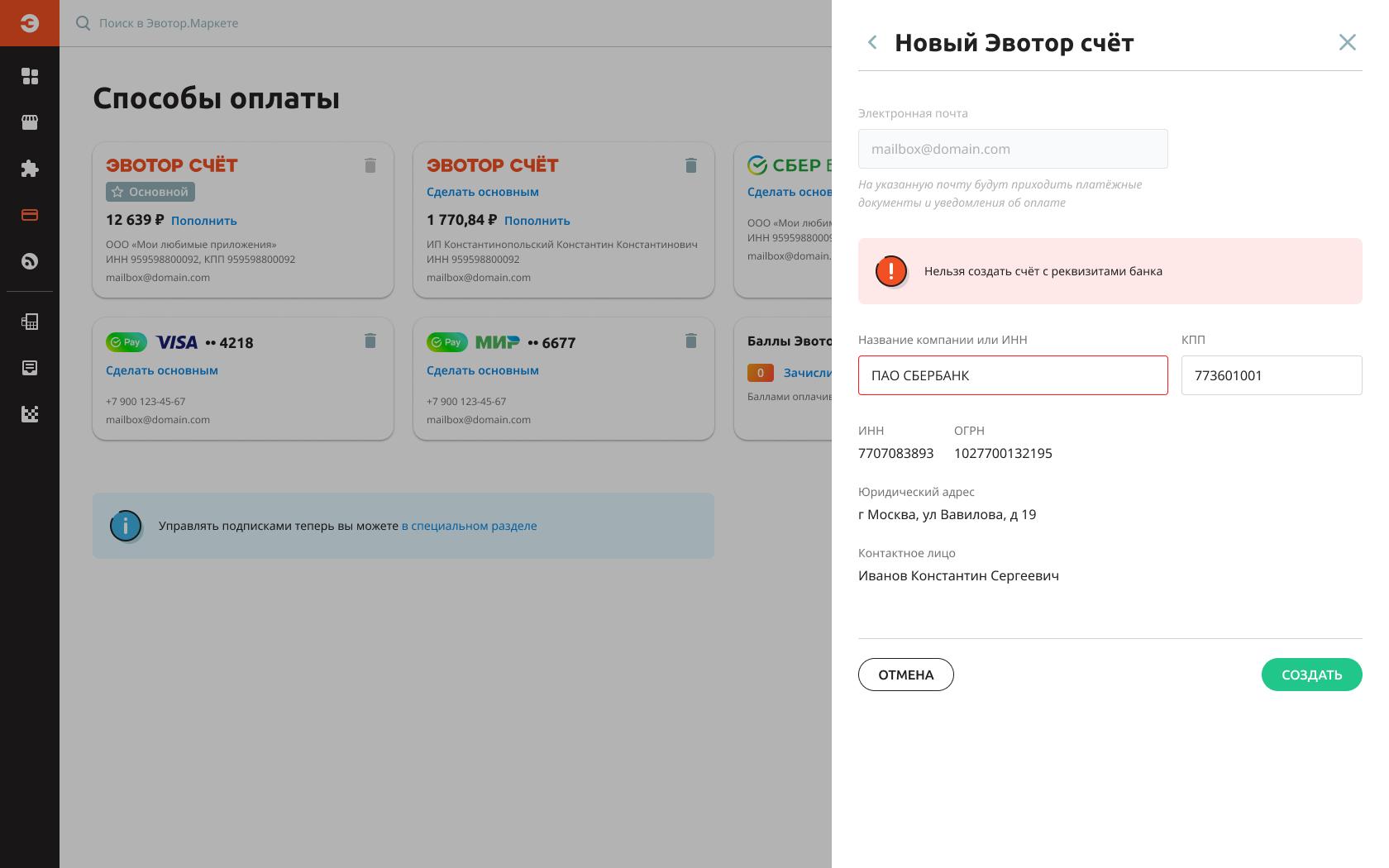1389x868 pixels.
Task: Close the Новый Эвотор счёт panel
Action: pos(1348,42)
